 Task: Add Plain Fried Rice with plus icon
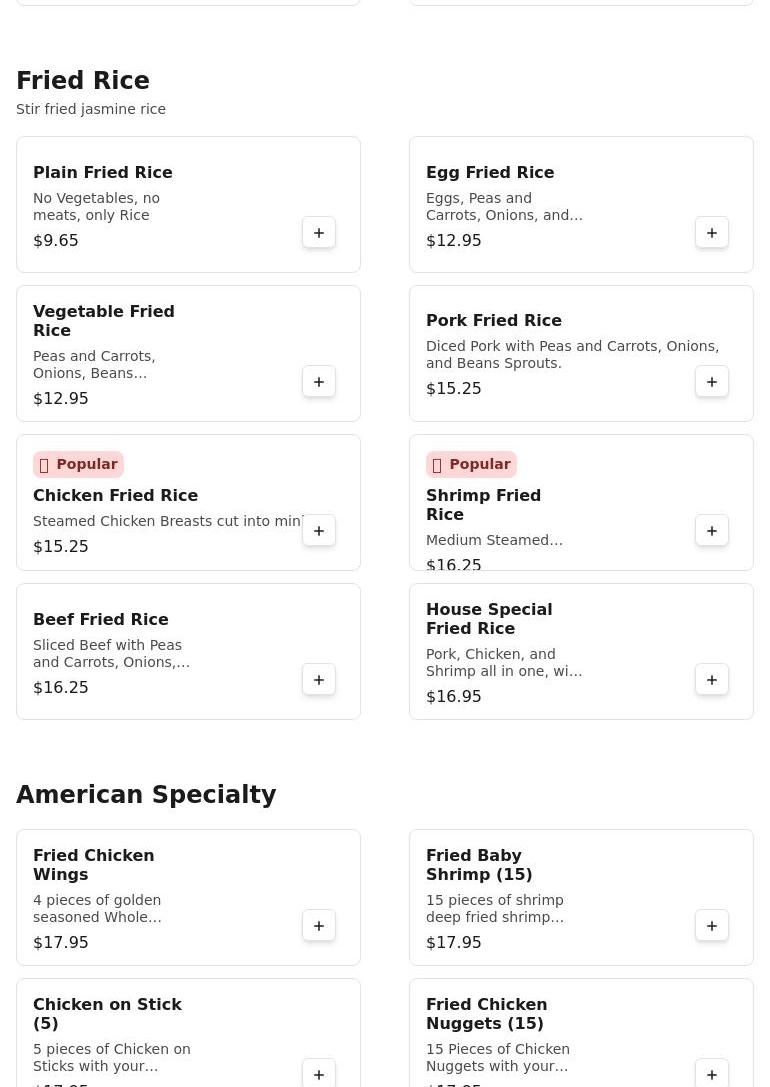tap(319, 233)
